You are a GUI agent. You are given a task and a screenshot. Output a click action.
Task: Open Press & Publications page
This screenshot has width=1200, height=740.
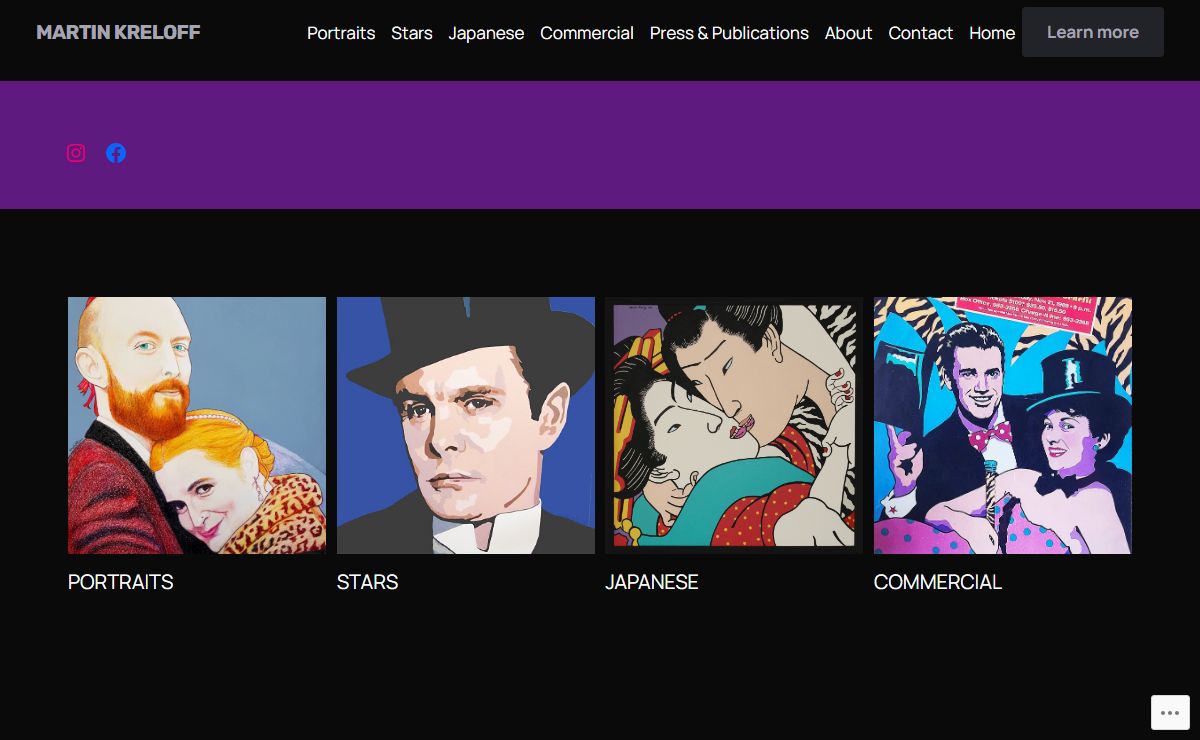[x=729, y=33]
